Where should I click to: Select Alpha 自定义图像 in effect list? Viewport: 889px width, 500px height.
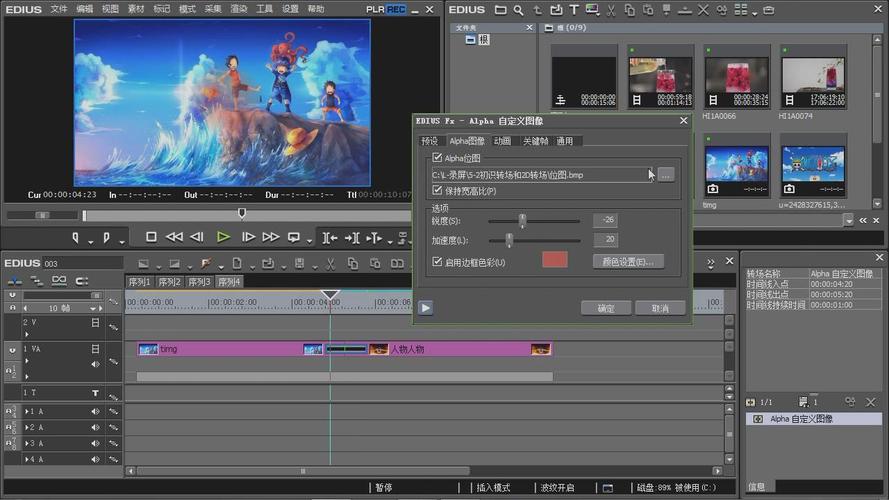814,419
